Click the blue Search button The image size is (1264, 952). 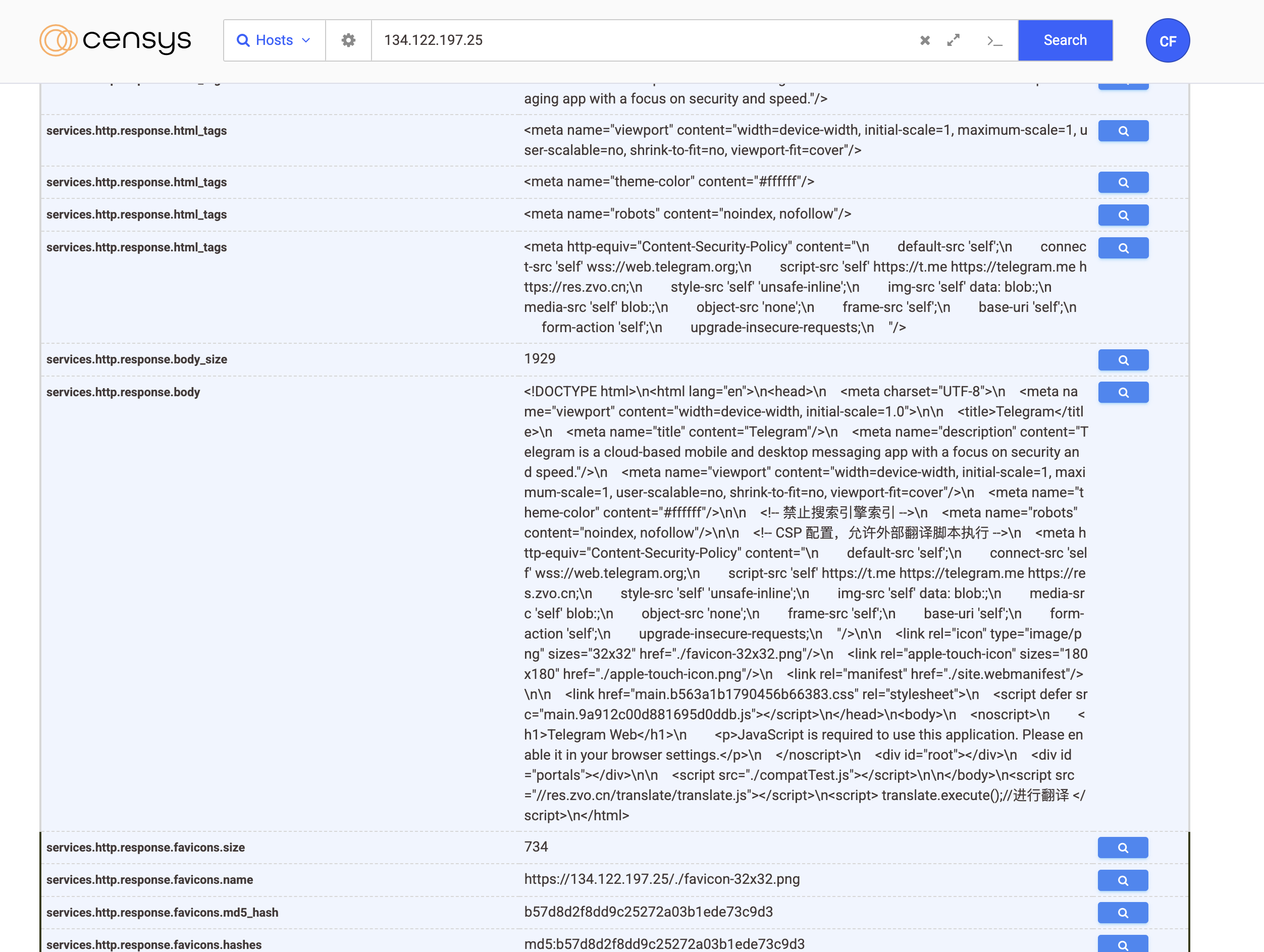[x=1065, y=40]
